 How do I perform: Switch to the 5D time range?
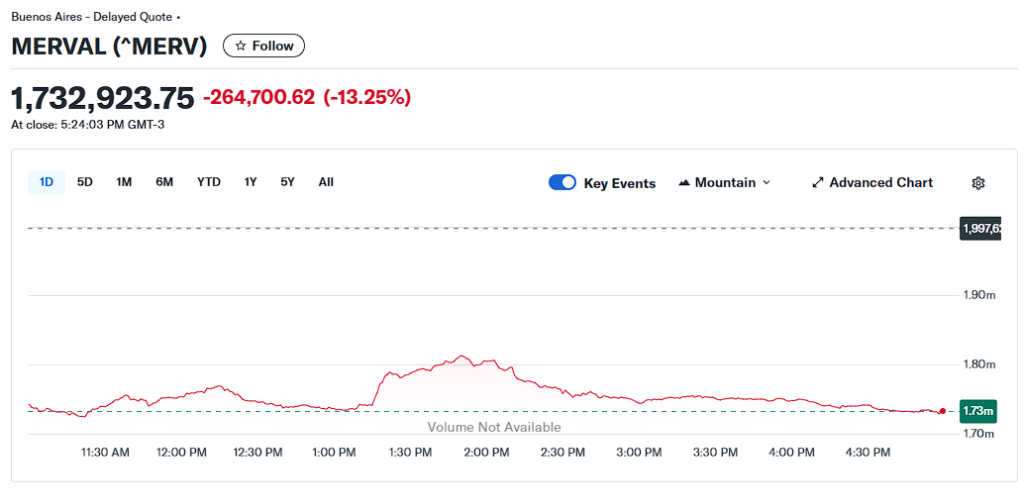click(85, 182)
